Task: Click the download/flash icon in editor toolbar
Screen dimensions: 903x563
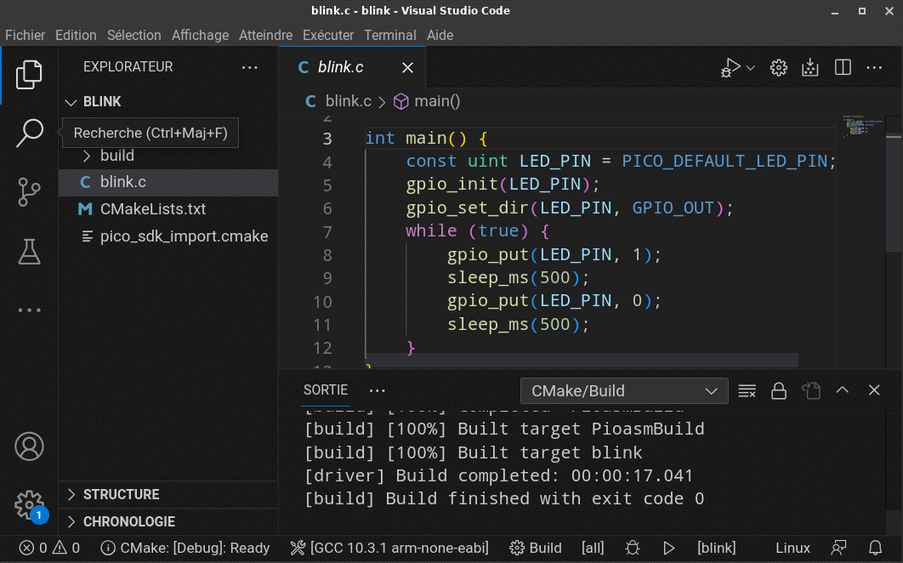Action: click(x=810, y=67)
